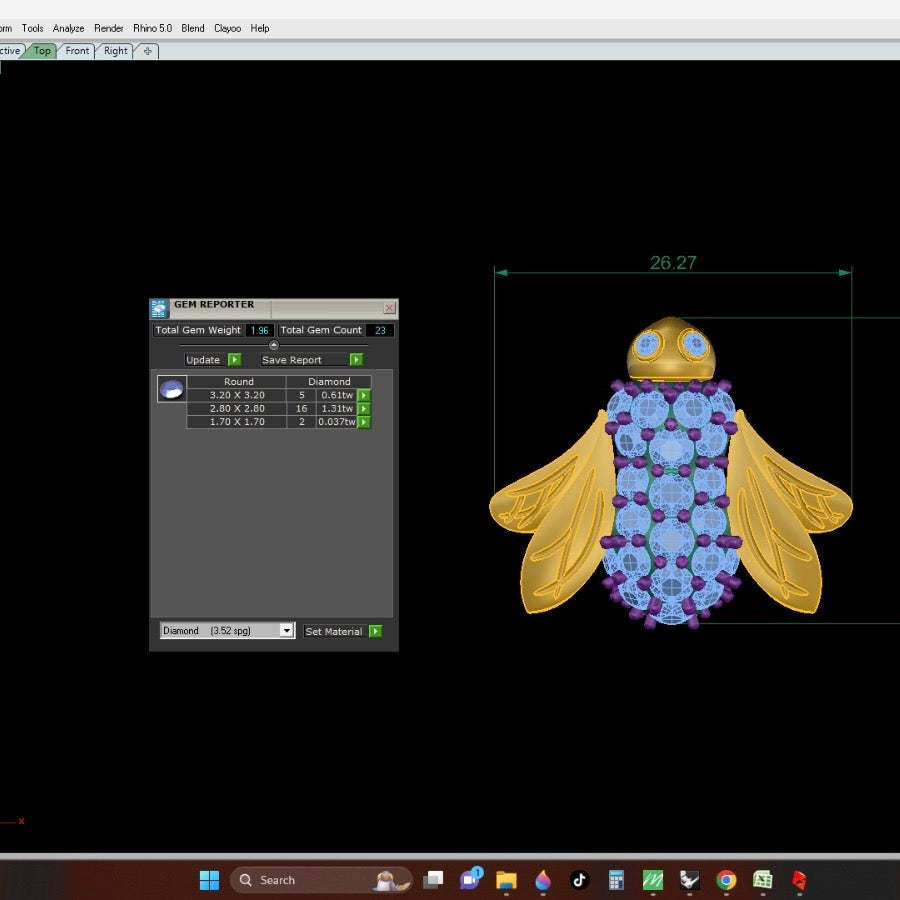900x900 pixels.
Task: Collapse the gem totals with the round arrow
Action: pyautogui.click(x=274, y=345)
